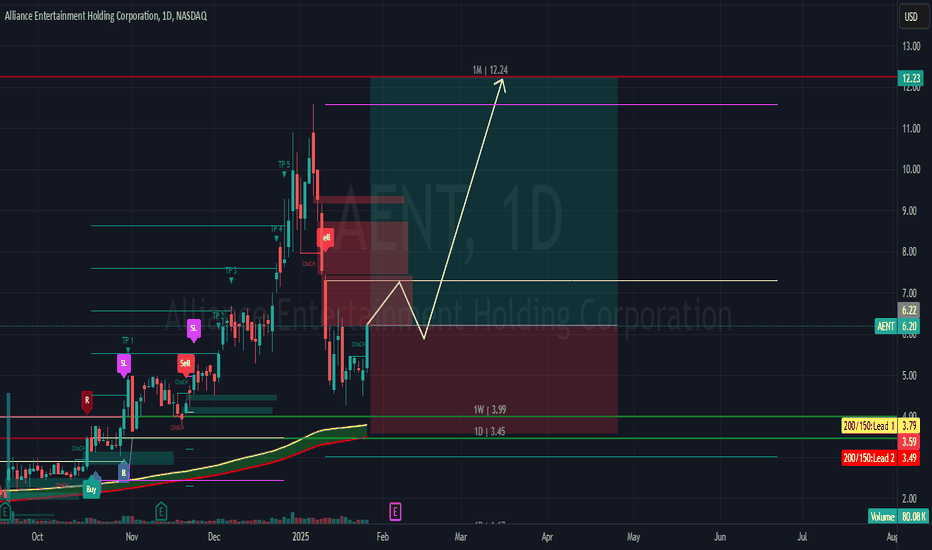Select the red 3.59 price label

[x=908, y=442]
